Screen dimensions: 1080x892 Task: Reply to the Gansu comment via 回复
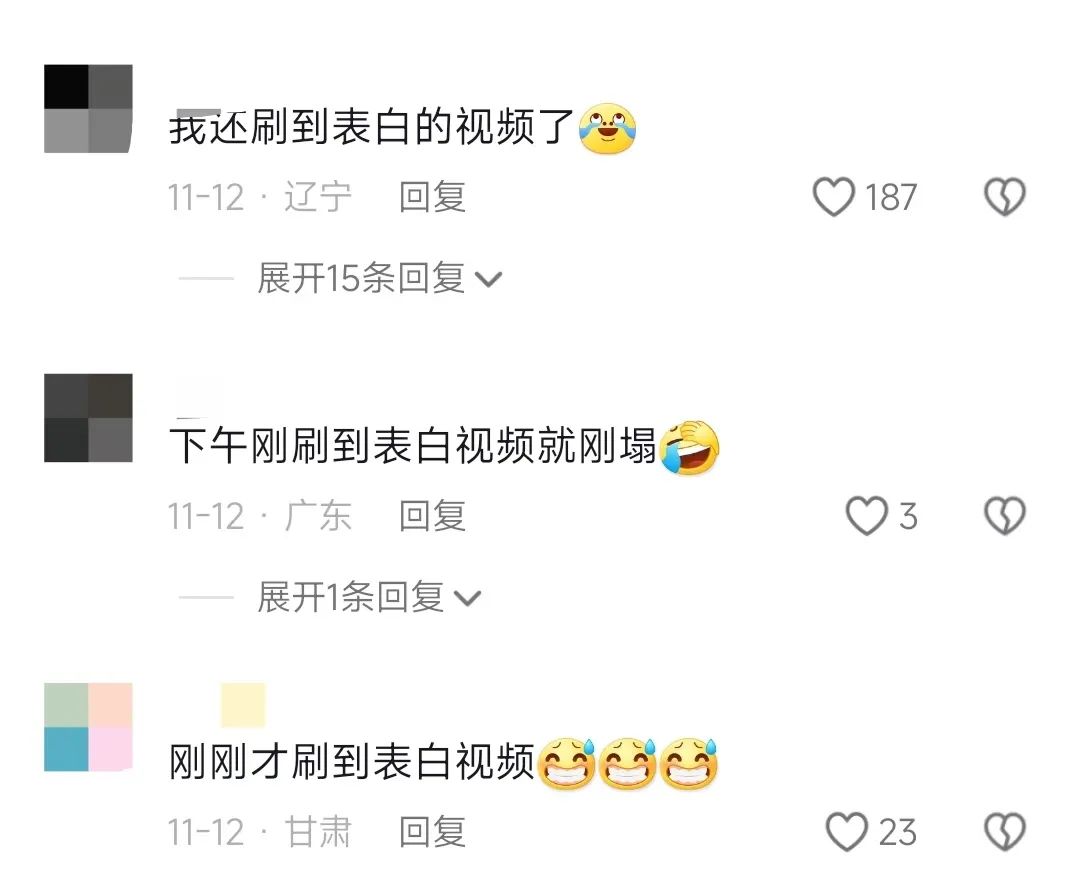pos(433,831)
